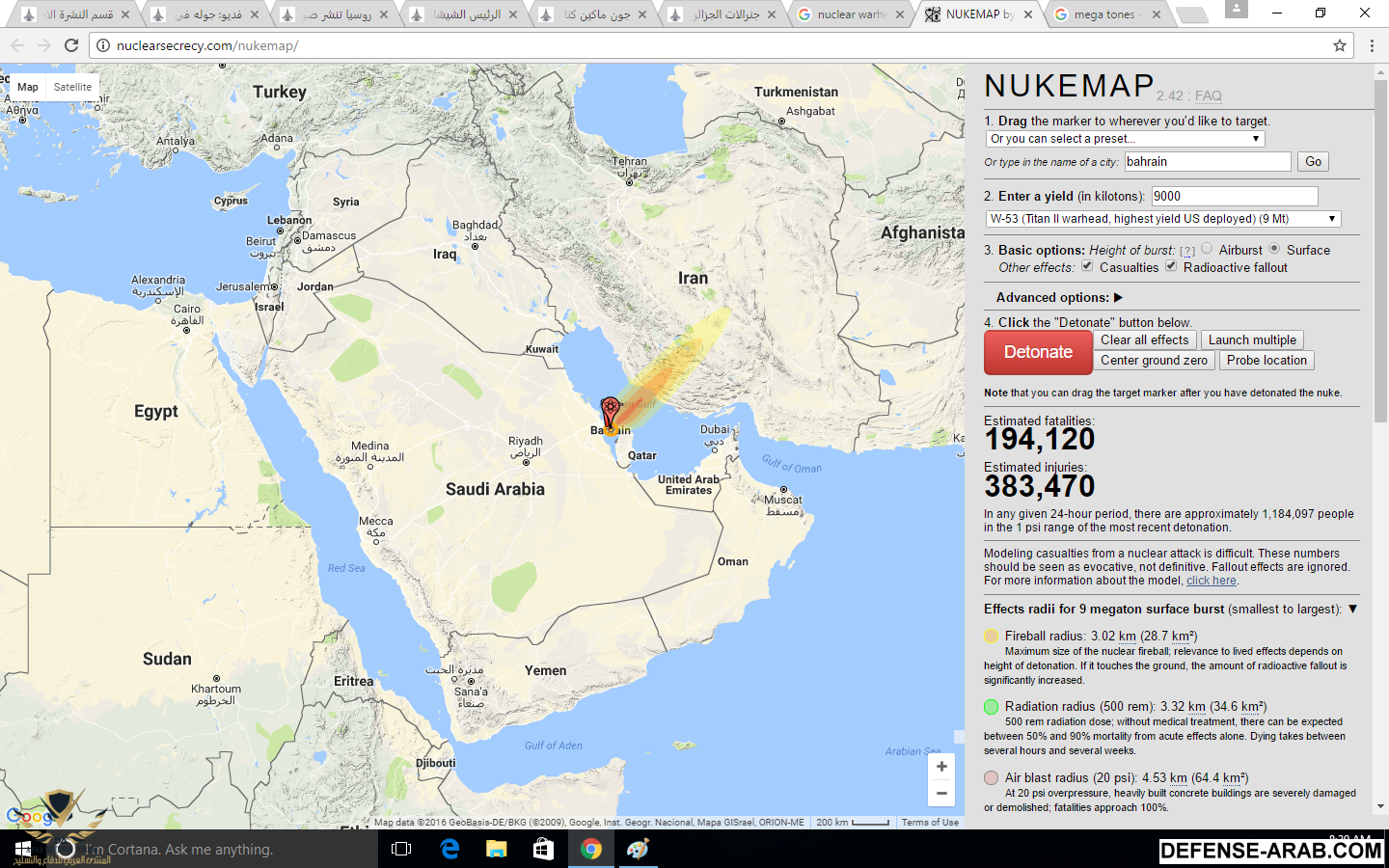
Task: Open the Chrome three-dot menu
Action: click(x=1372, y=45)
